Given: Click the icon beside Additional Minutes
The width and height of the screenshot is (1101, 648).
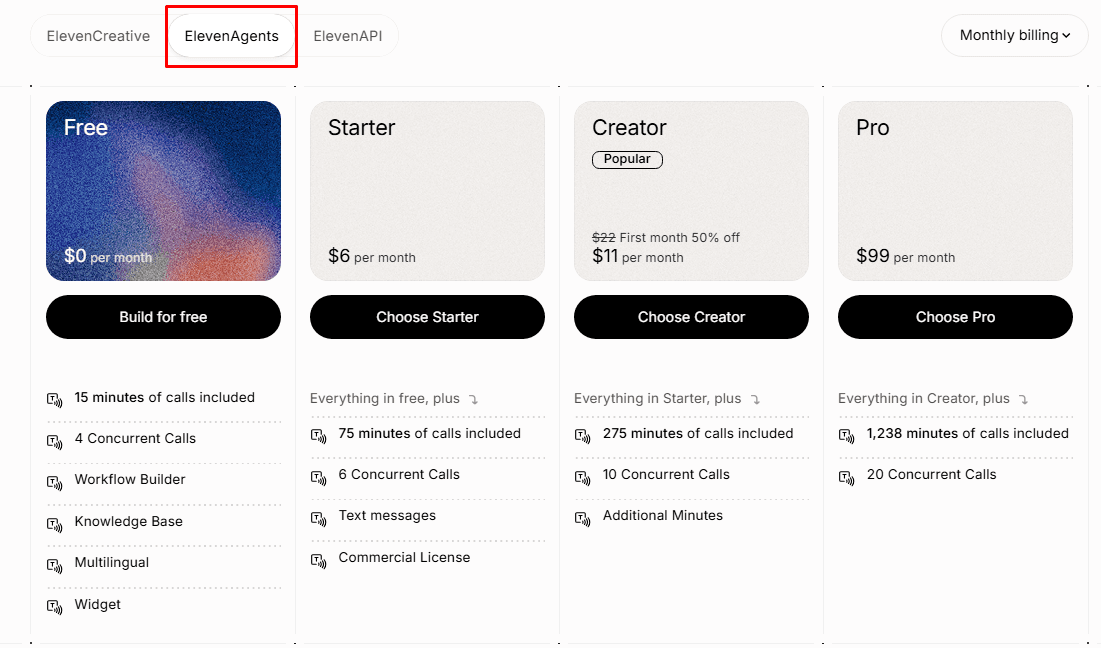Looking at the screenshot, I should pos(583,519).
